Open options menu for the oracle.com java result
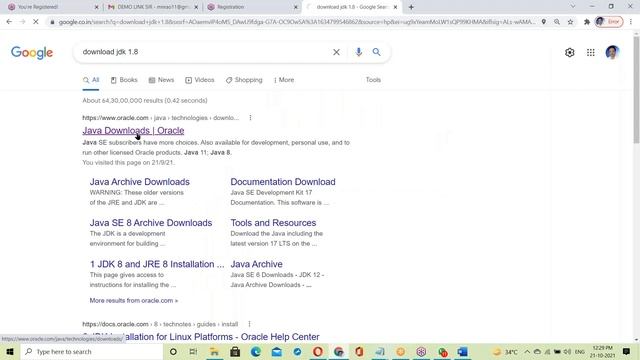Screen dimensions: 640x360 click(x=250, y=118)
